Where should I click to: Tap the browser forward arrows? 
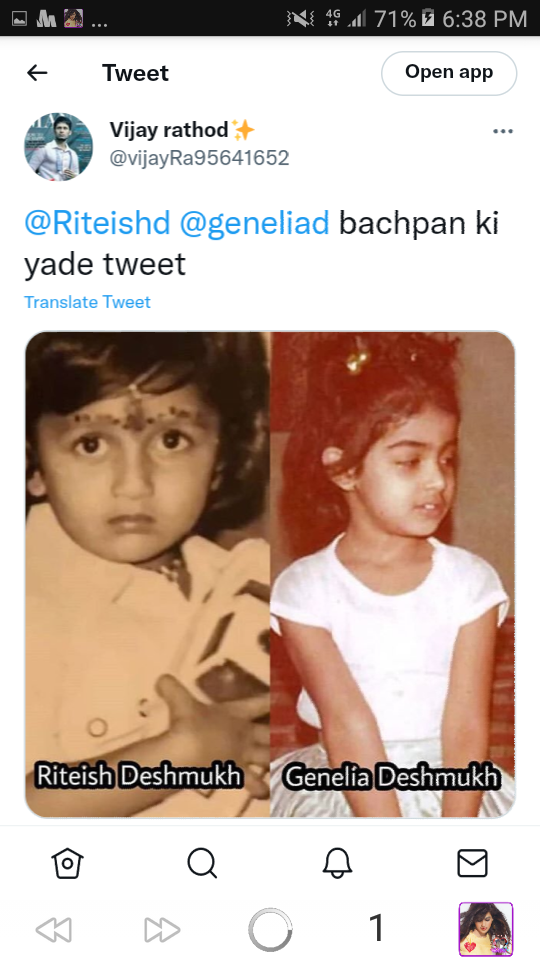click(162, 929)
